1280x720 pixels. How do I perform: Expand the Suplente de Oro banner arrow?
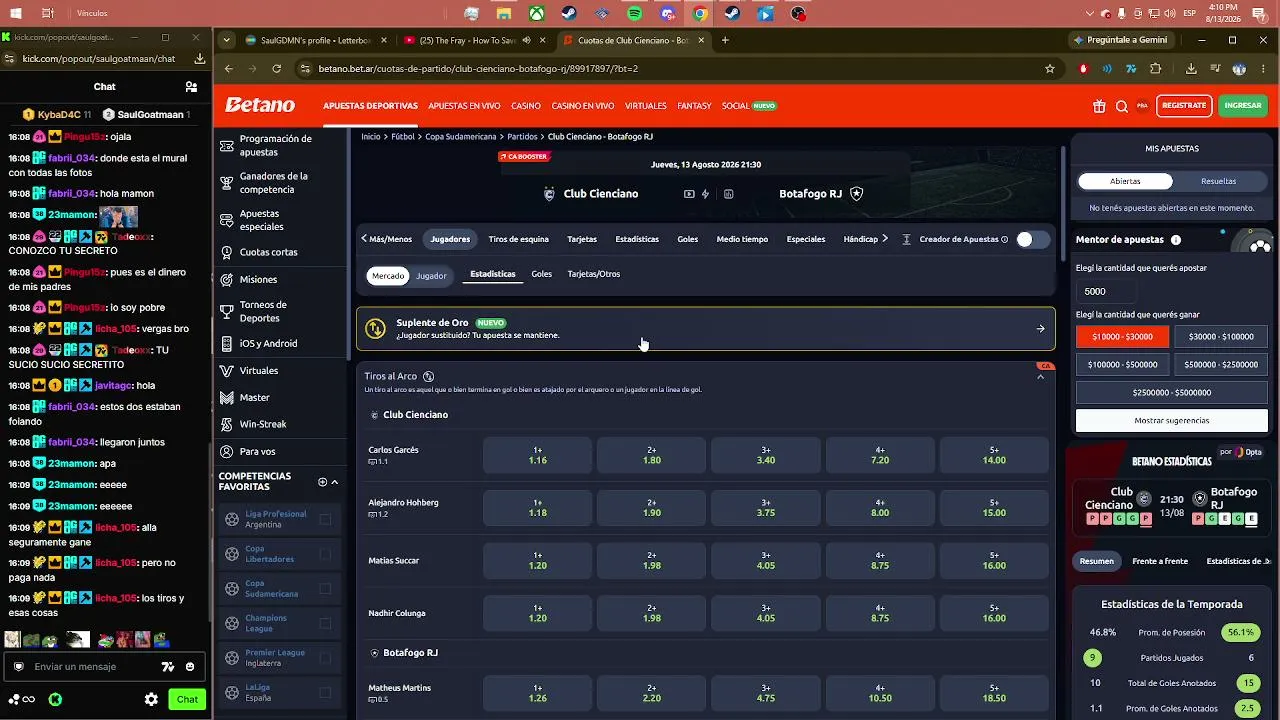pos(1040,329)
